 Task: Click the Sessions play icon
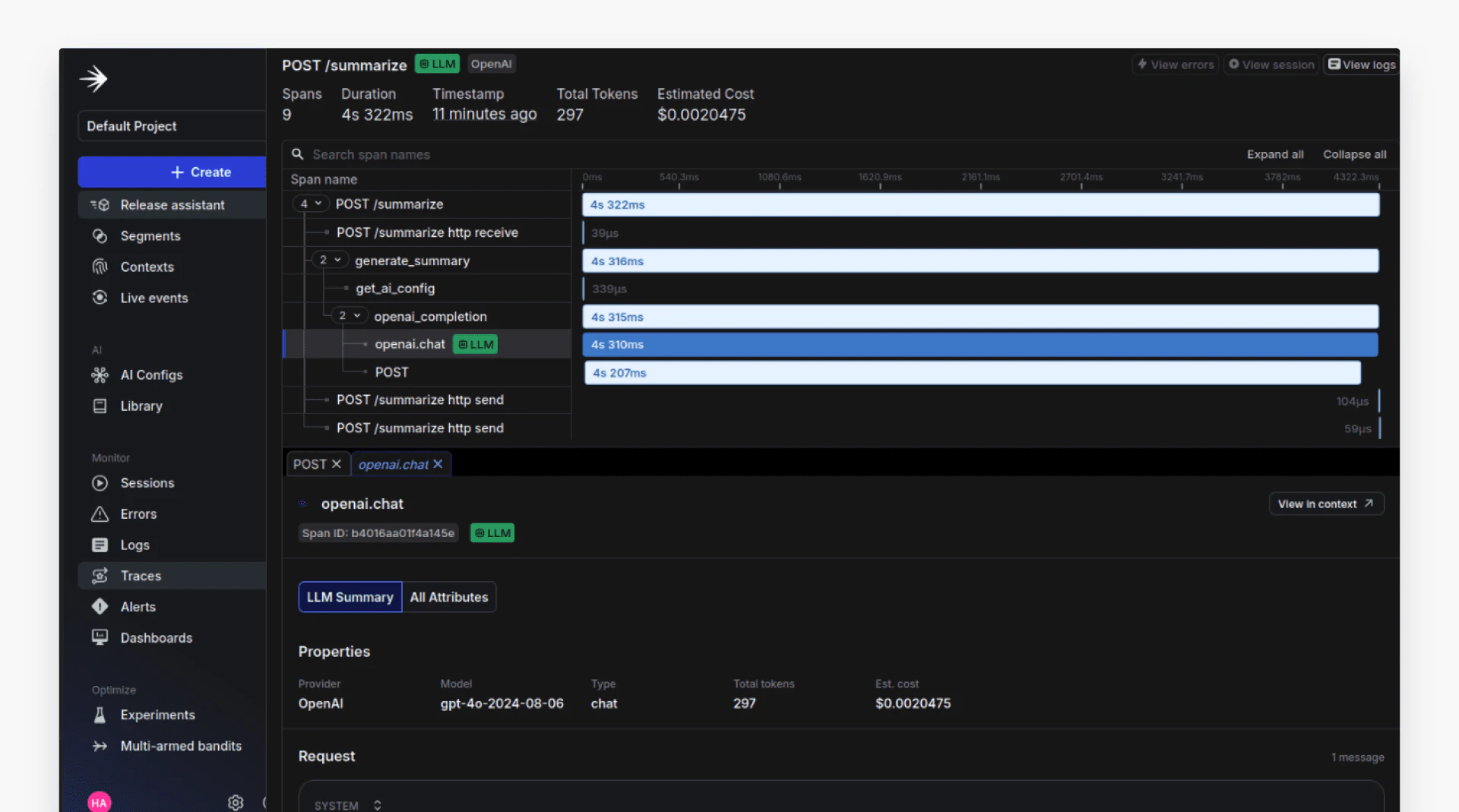coord(100,483)
